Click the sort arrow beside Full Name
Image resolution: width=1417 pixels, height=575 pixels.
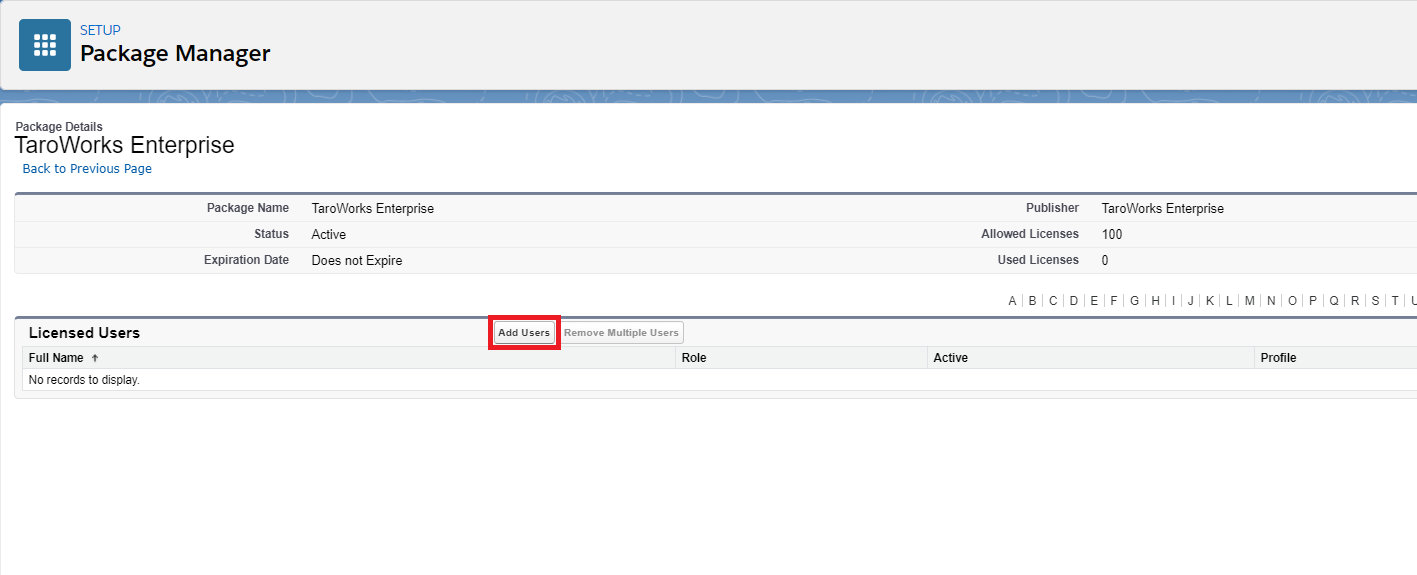[x=95, y=358]
